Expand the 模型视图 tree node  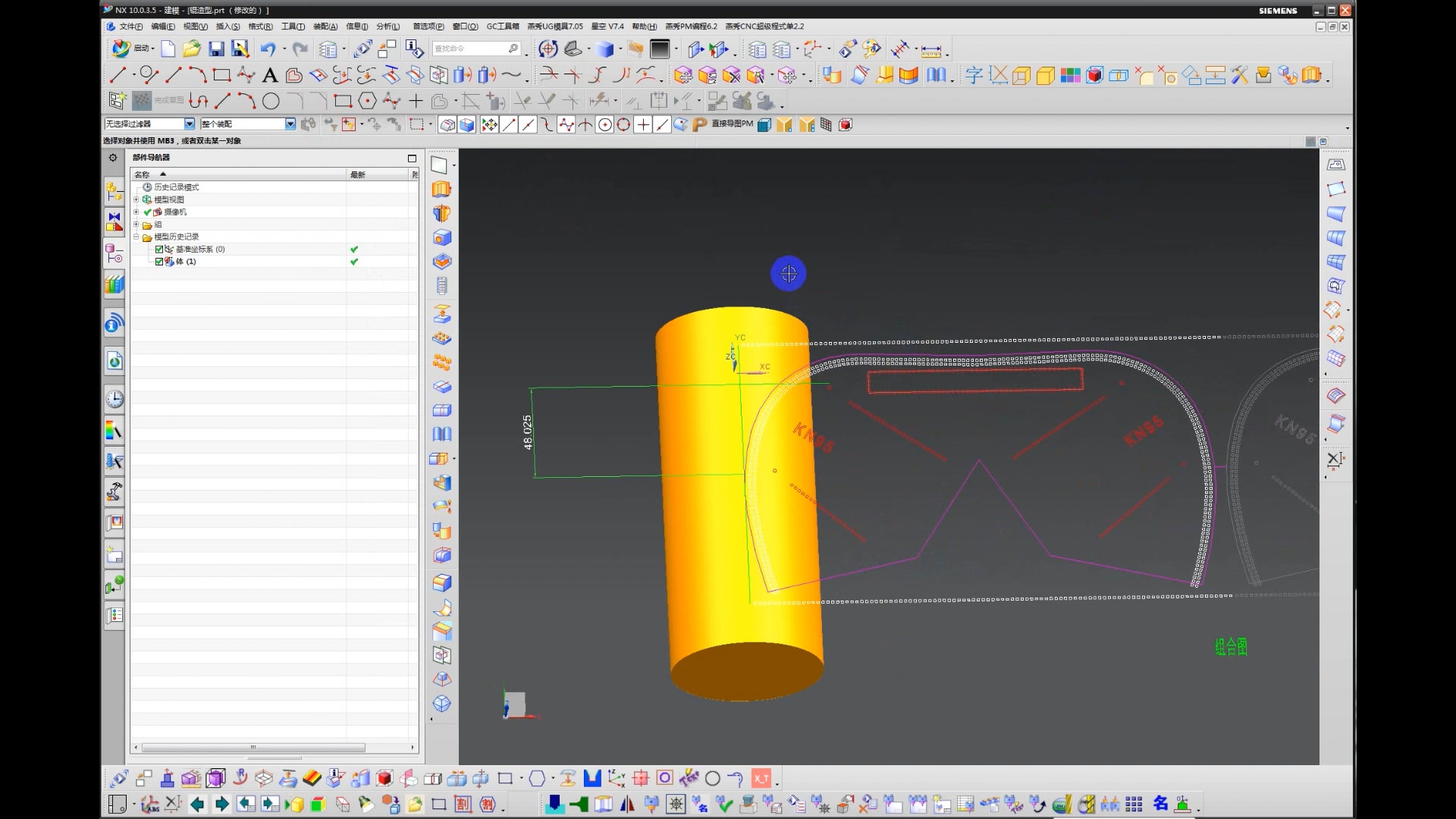coord(136,199)
